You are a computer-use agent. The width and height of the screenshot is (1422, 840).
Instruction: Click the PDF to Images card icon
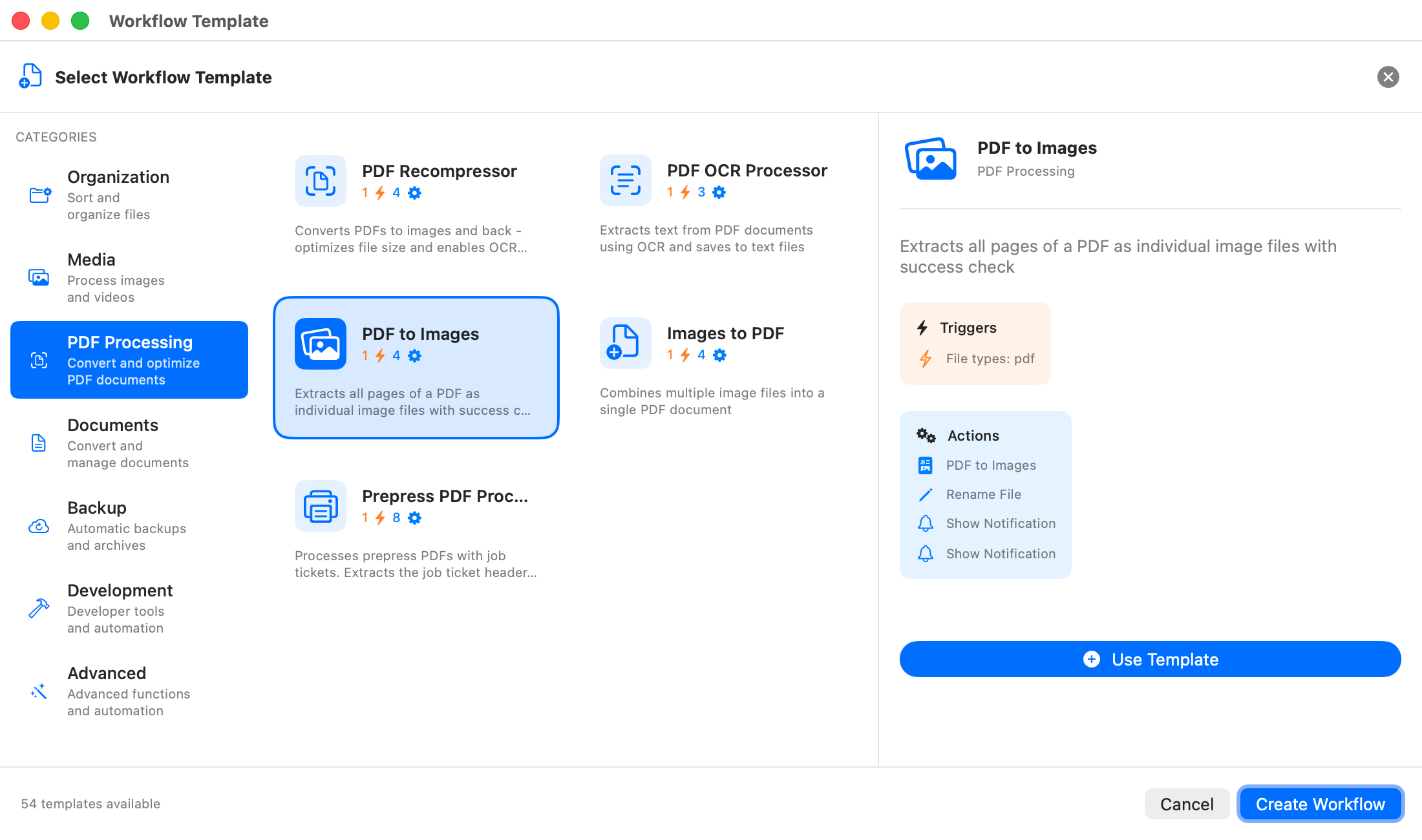click(x=321, y=344)
